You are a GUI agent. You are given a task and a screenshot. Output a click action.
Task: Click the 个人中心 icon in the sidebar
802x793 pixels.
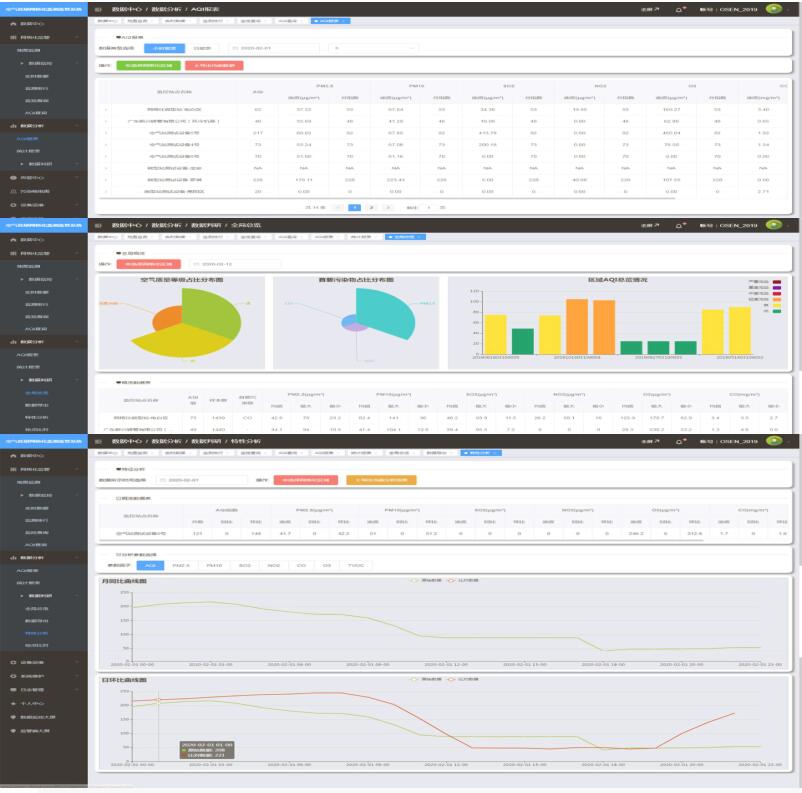(x=11, y=704)
